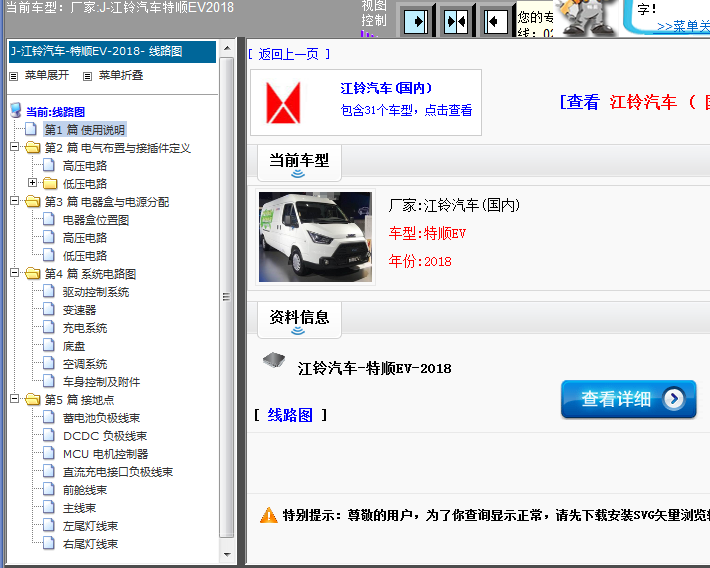This screenshot has width=710, height=568.
Task: Click the red JMC brand logo
Action: point(283,103)
